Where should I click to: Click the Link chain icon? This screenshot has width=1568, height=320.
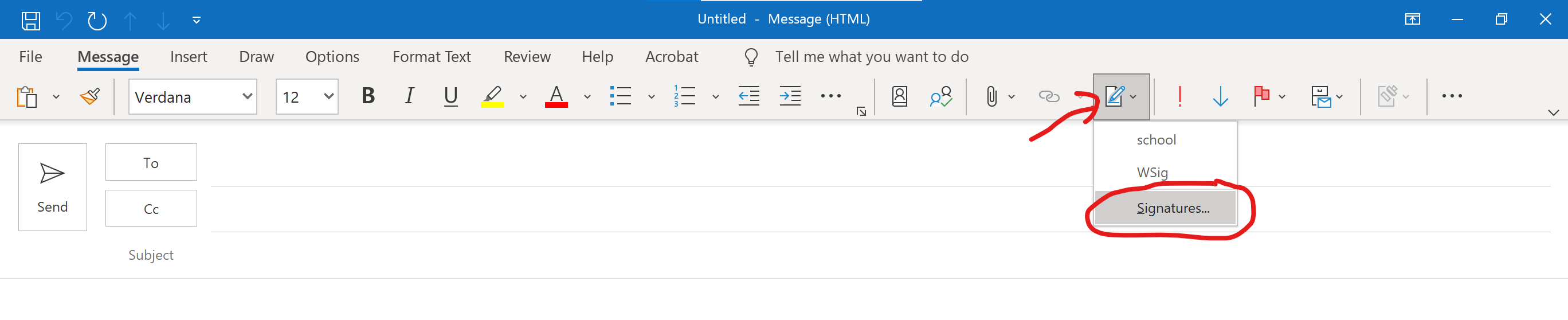(x=1049, y=96)
